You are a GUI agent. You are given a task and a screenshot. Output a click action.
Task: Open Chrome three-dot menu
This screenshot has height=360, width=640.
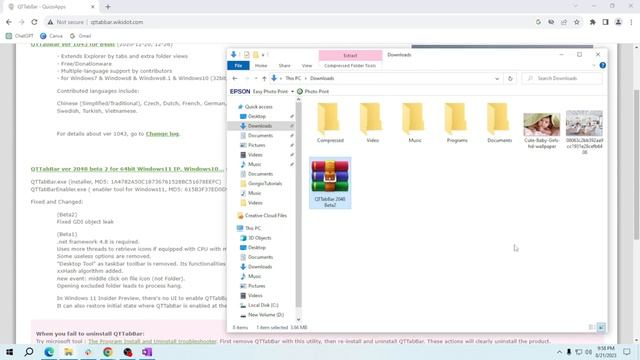pyautogui.click(x=631, y=22)
